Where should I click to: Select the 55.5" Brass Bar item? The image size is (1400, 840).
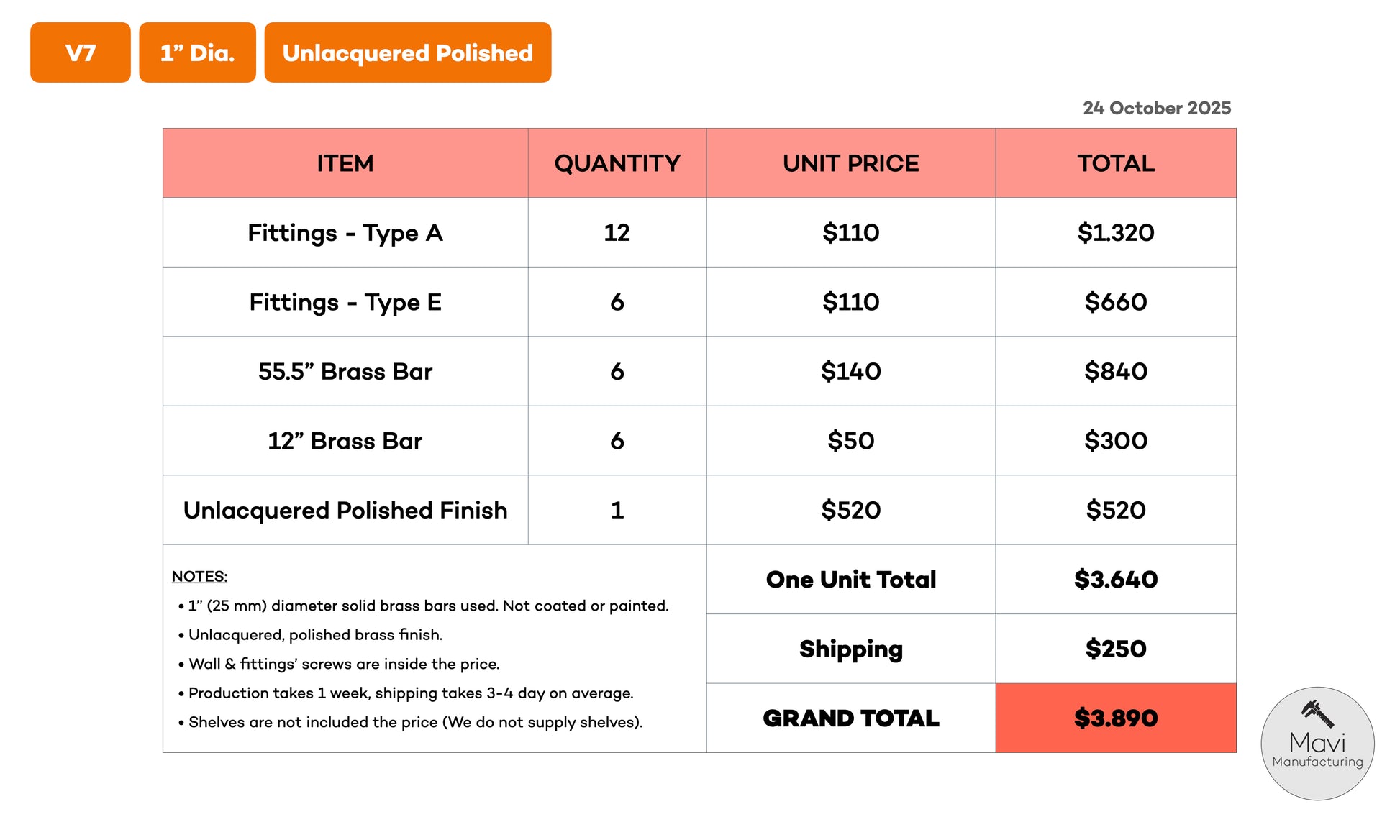345,372
